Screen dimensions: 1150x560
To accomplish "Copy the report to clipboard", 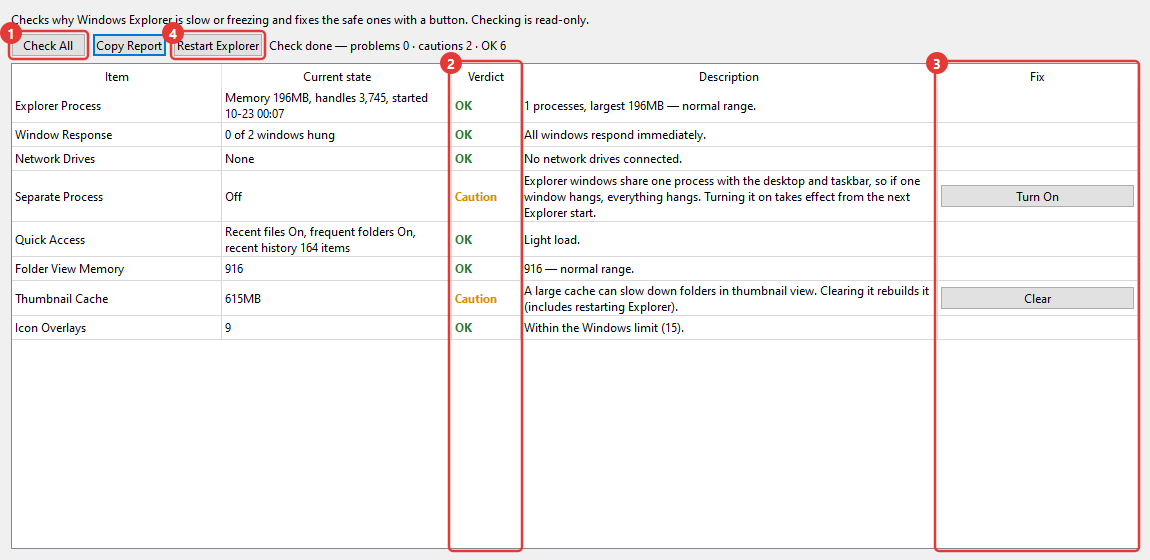I will pyautogui.click(x=129, y=45).
